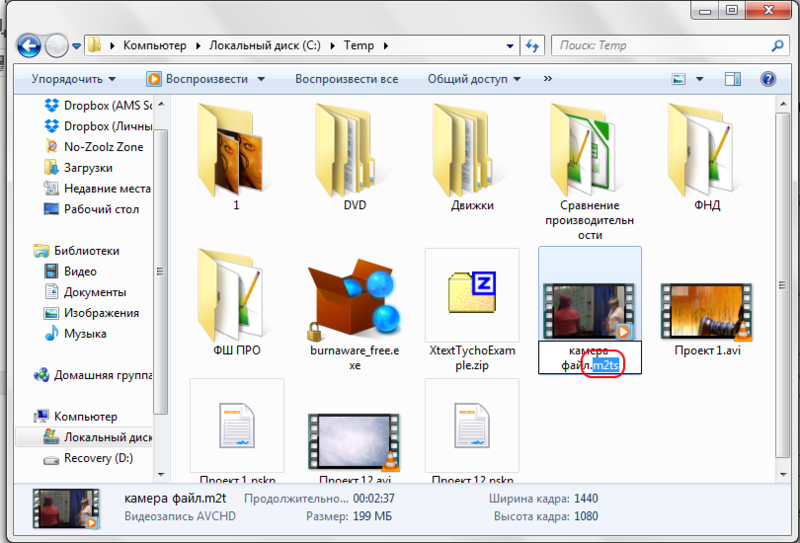Open Рабочий стол in navigation pane
The width and height of the screenshot is (800, 543).
point(91,209)
